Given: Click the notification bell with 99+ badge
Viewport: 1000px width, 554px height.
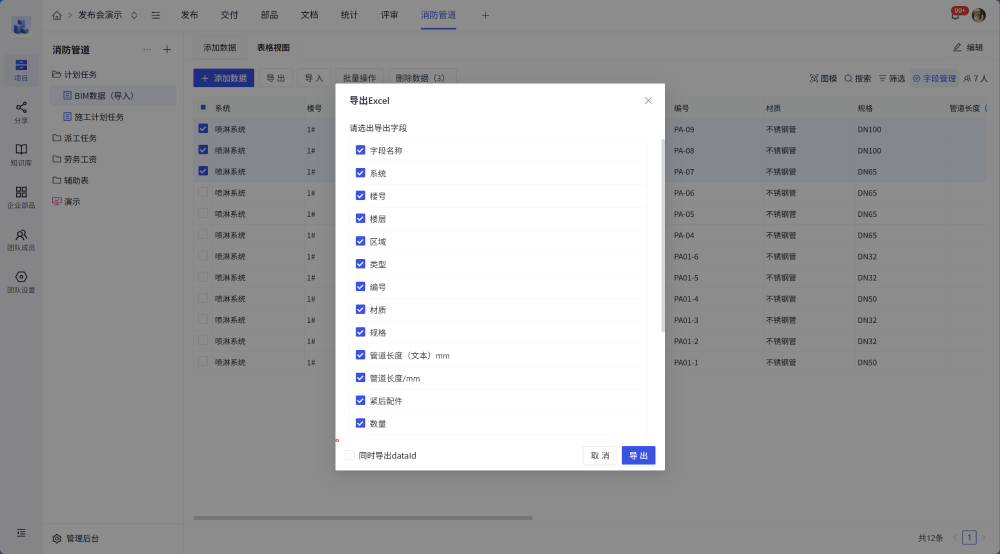Looking at the screenshot, I should point(955,15).
